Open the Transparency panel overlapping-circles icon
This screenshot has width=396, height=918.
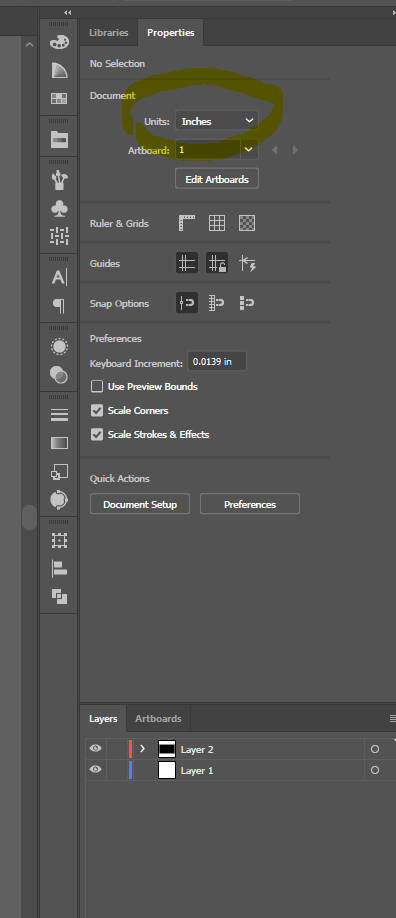point(59,374)
